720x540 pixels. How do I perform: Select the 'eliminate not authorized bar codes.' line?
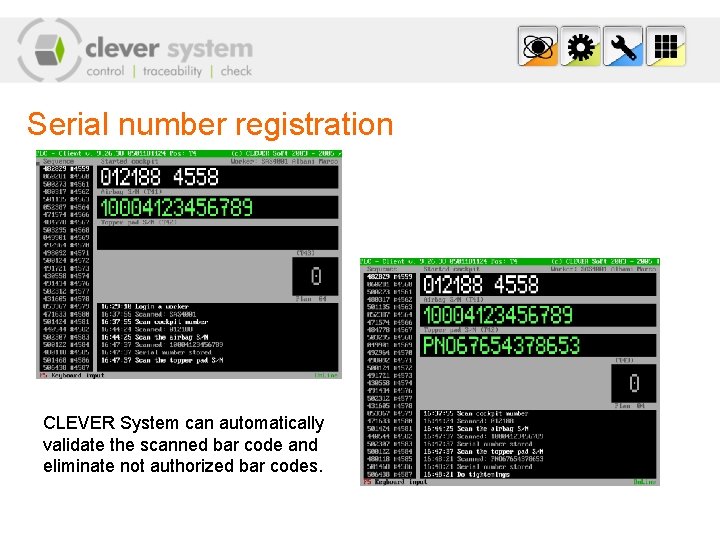[183, 466]
